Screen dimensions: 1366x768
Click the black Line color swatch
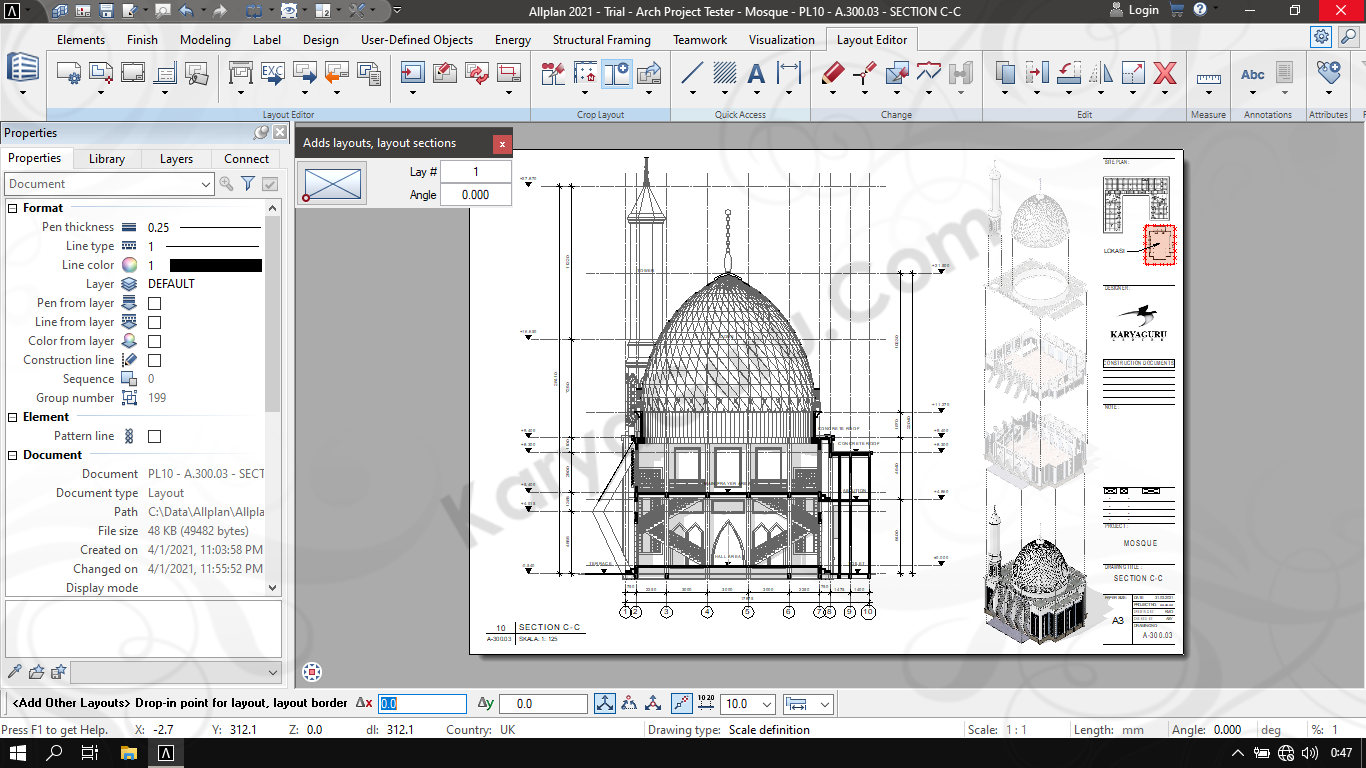pyautogui.click(x=215, y=265)
